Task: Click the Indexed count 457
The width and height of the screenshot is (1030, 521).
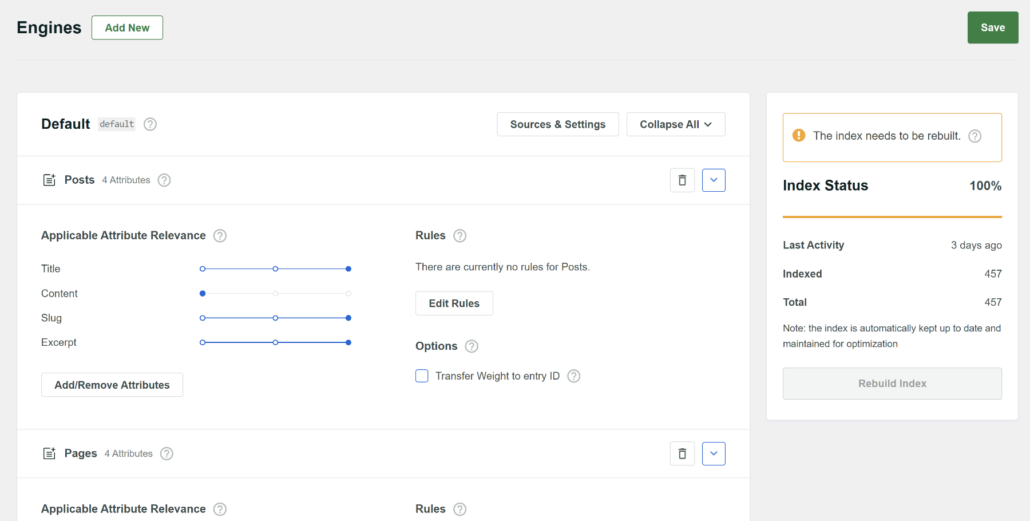Action: point(993,274)
